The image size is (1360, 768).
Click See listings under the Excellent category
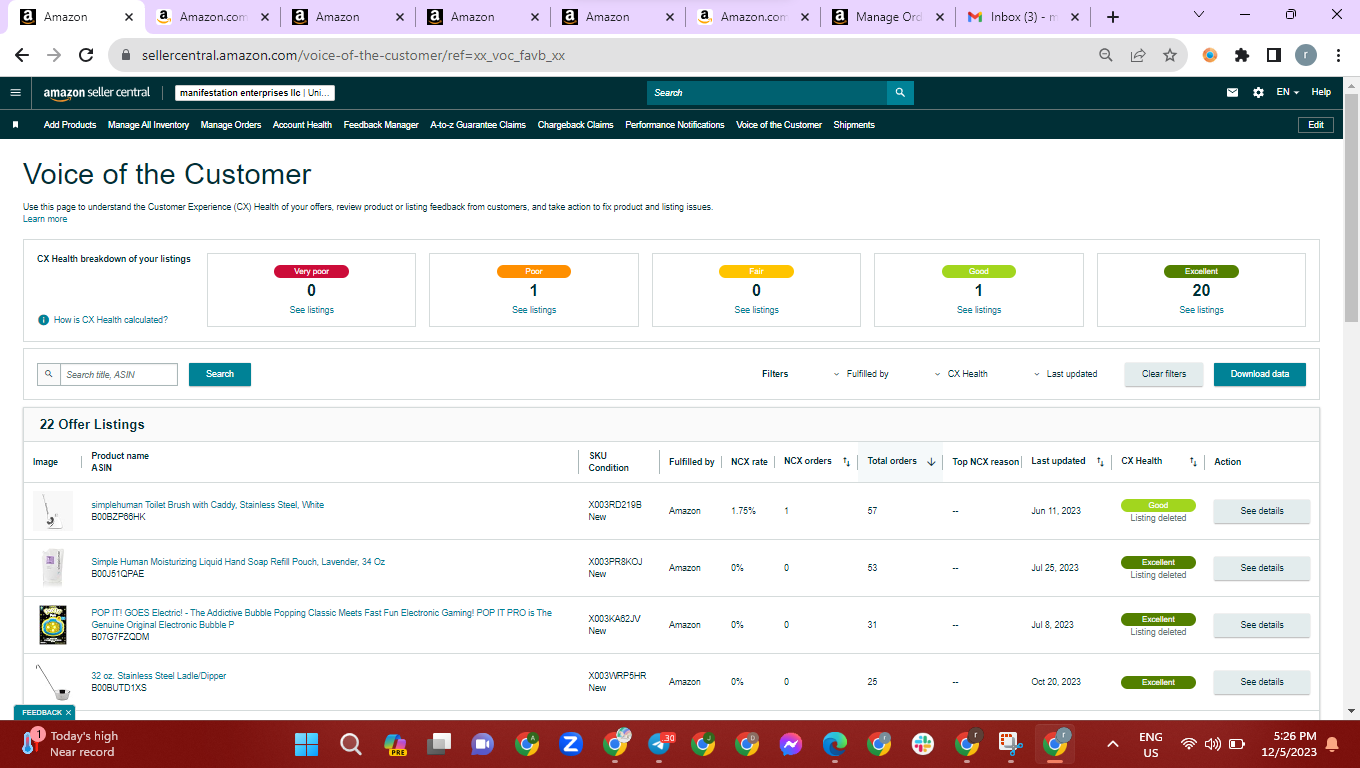click(1201, 310)
